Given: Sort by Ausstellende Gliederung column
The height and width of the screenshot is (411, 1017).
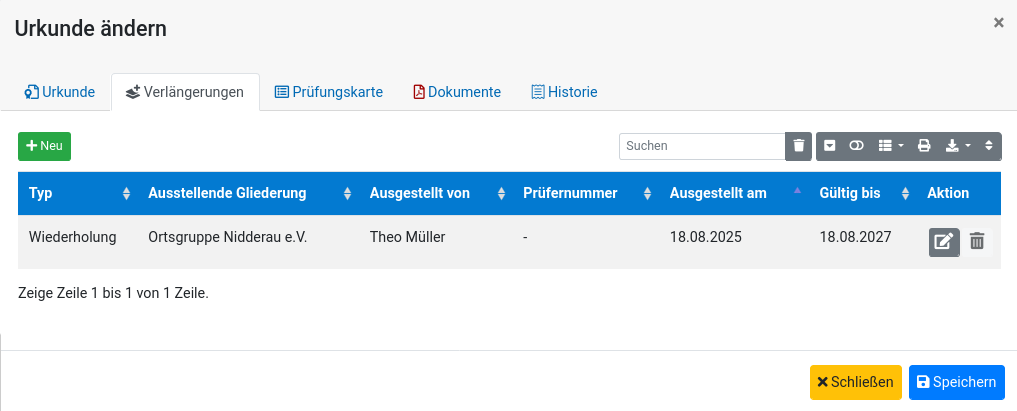Looking at the screenshot, I should (x=248, y=193).
